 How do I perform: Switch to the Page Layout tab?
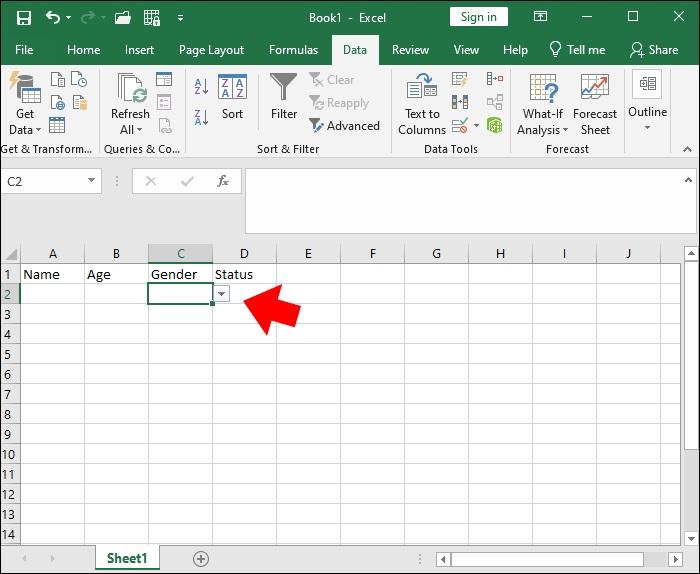click(211, 50)
